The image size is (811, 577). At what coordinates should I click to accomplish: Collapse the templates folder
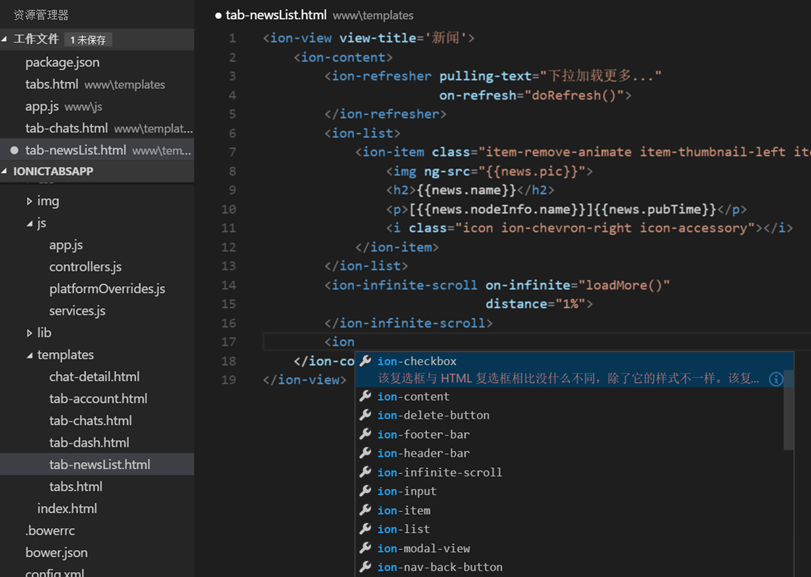point(29,355)
